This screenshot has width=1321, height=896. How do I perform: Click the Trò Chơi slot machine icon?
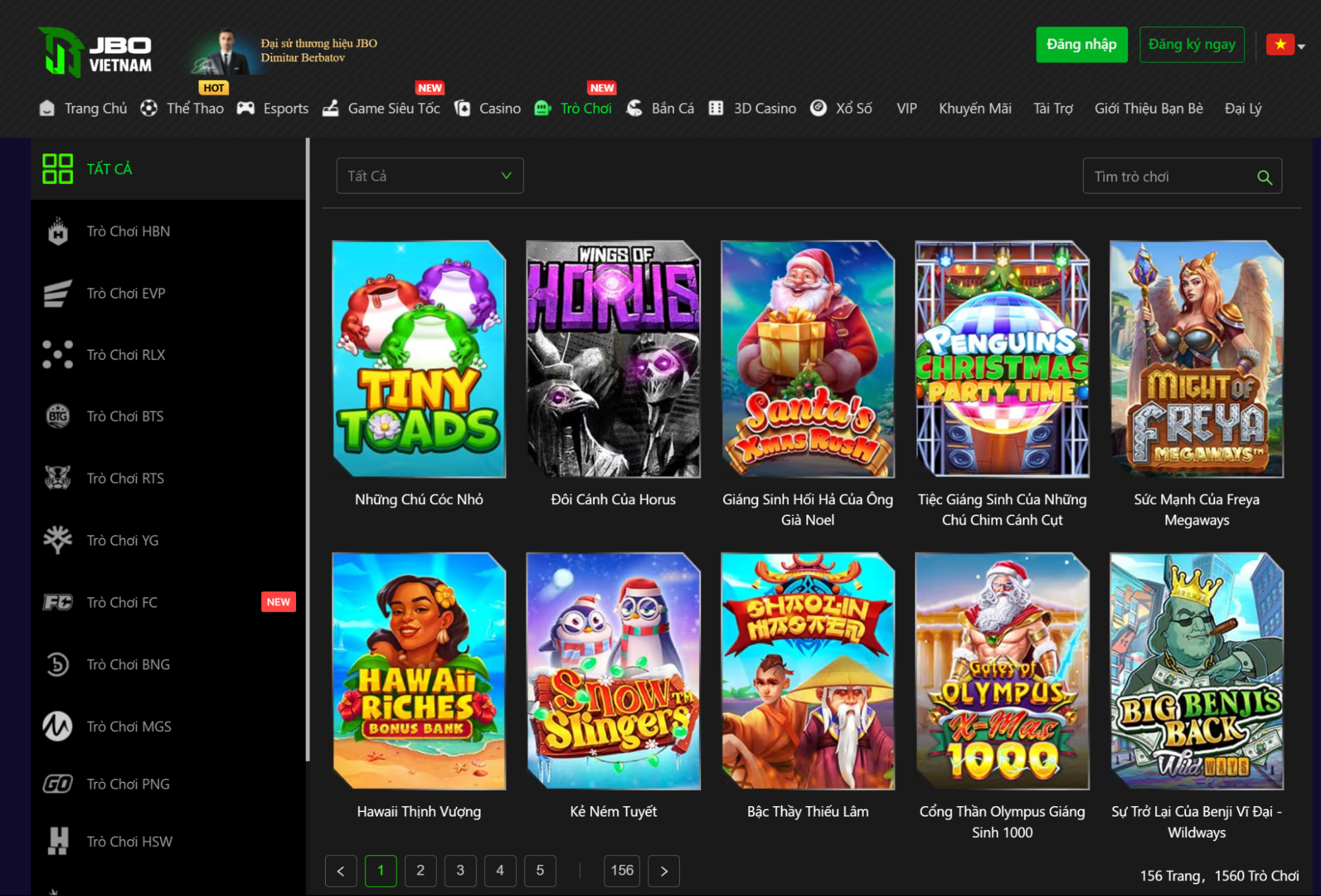[543, 108]
